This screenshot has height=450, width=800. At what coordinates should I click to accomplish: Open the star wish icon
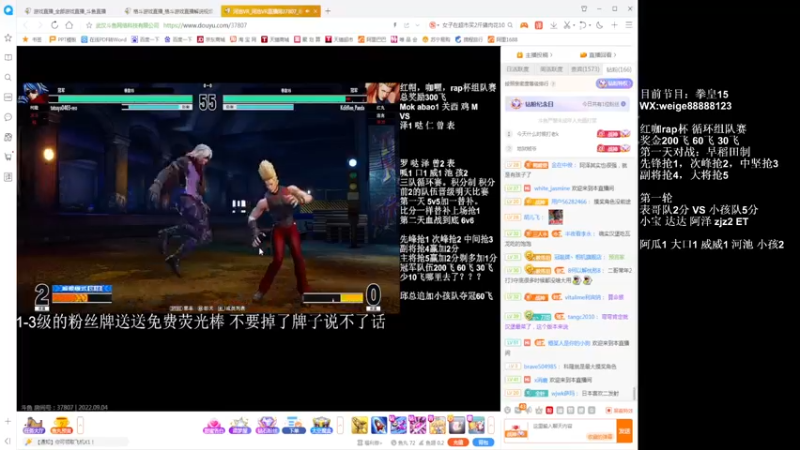(240, 425)
